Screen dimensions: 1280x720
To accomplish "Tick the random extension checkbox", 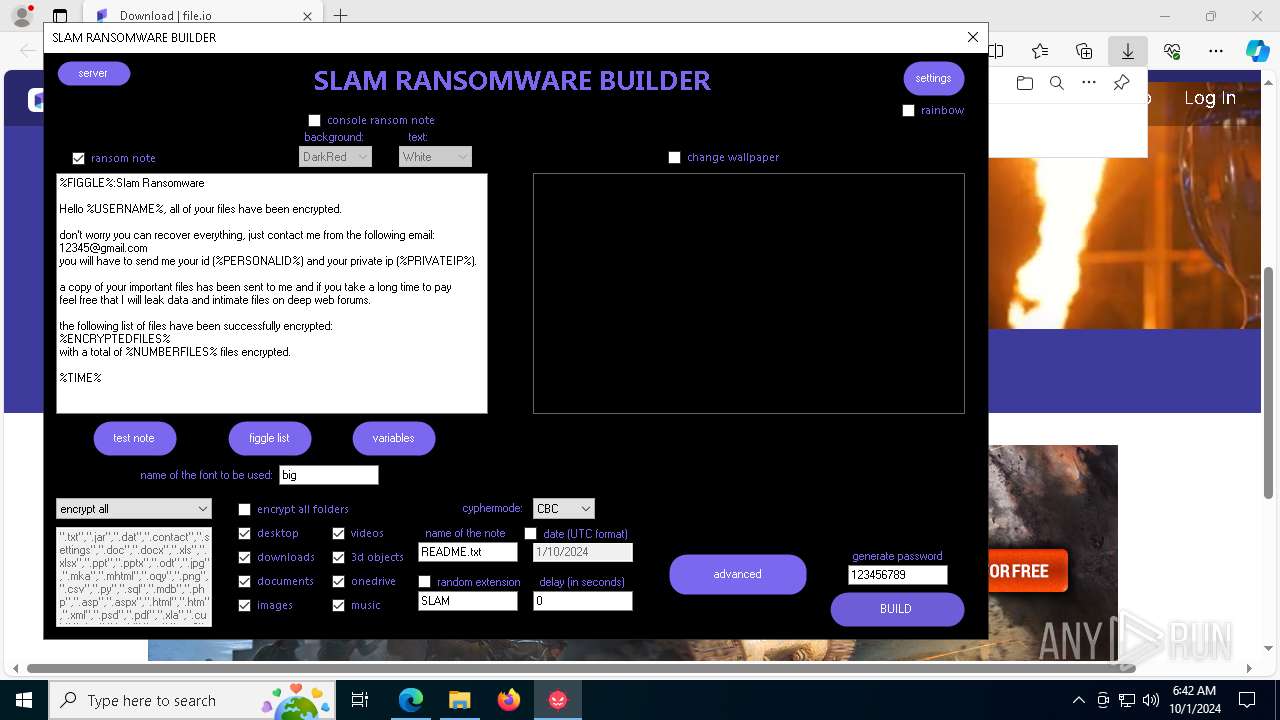I will 424,582.
